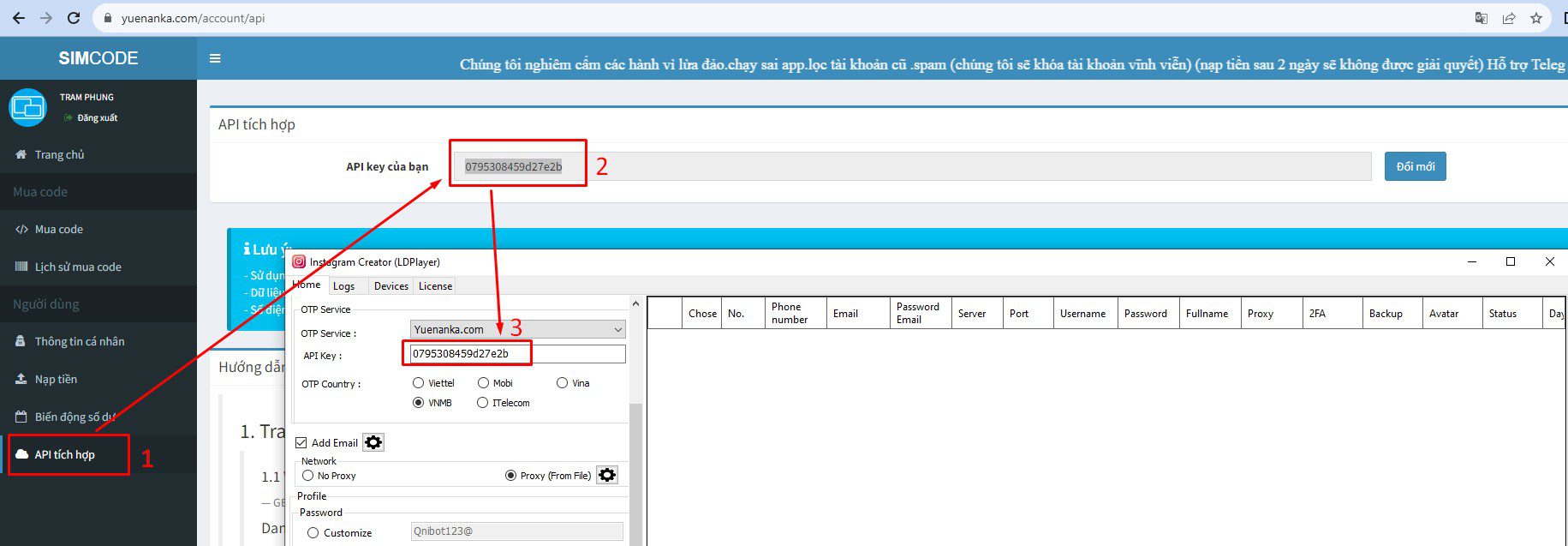The width and height of the screenshot is (1568, 546).
Task: Click the Backup column header
Action: coord(1392,313)
